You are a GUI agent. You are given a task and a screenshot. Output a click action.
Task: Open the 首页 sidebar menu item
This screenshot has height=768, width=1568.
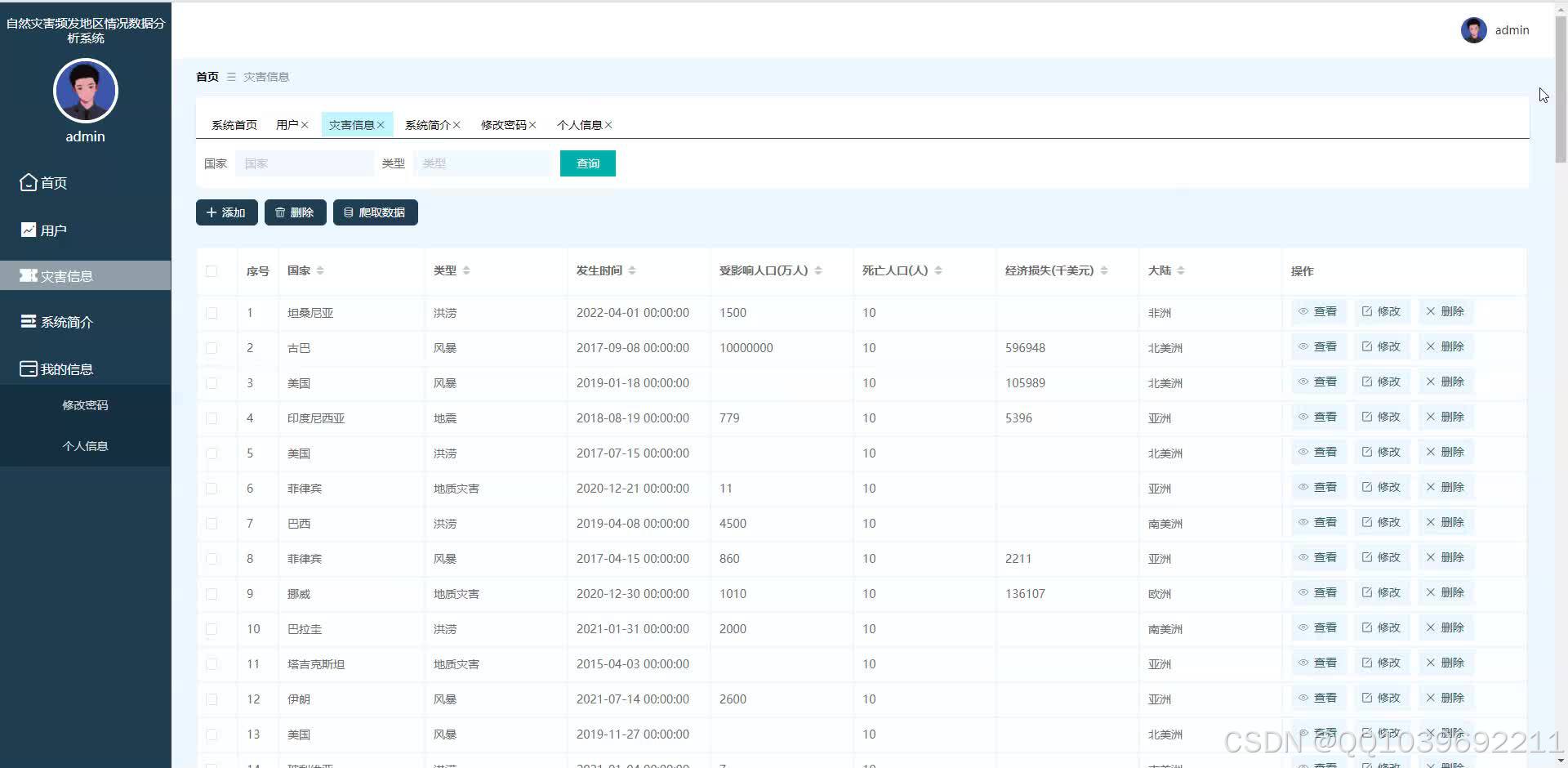click(85, 183)
